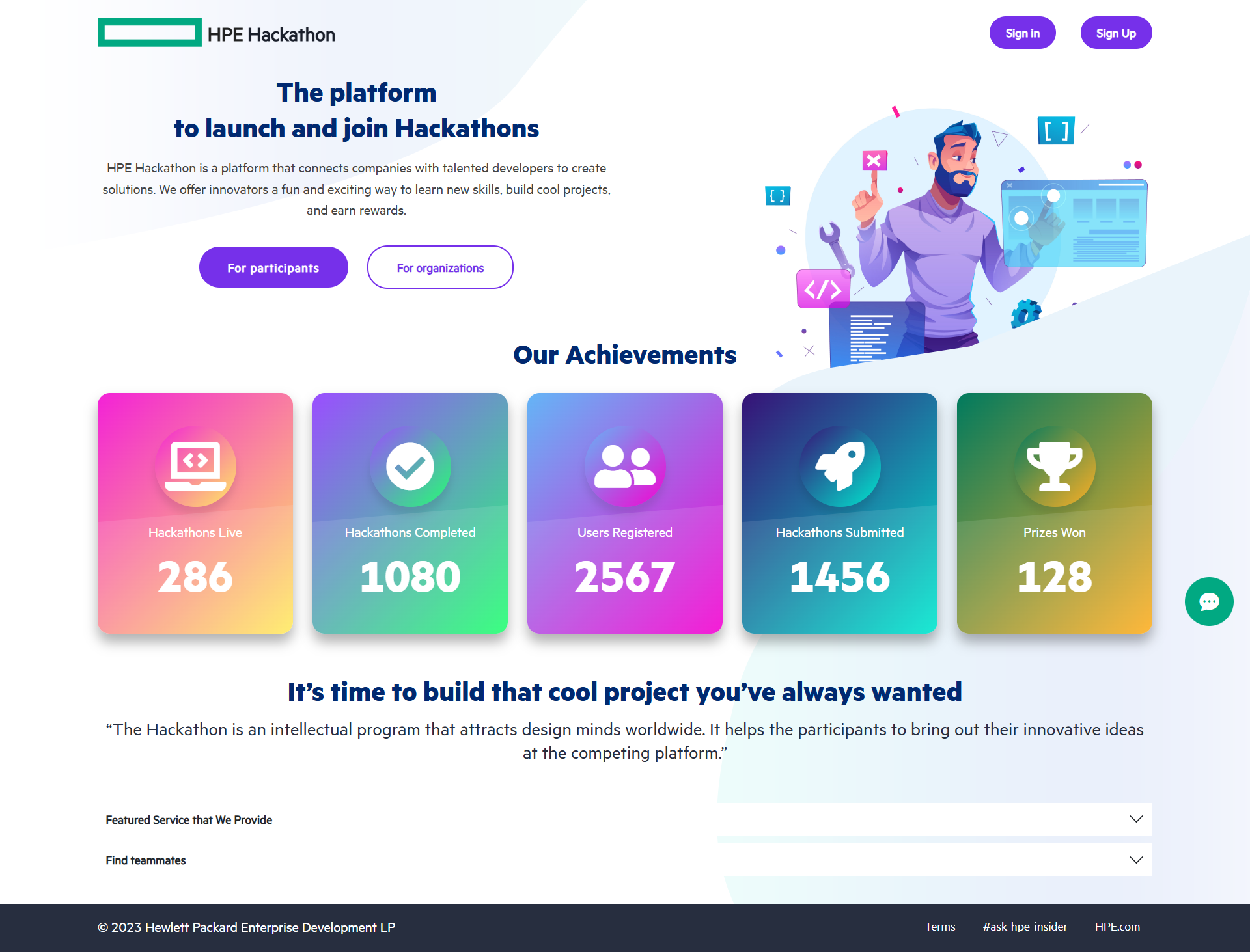Image resolution: width=1250 pixels, height=952 pixels.
Task: Click the large blue square-brackets icon in illustration
Action: (x=1056, y=131)
